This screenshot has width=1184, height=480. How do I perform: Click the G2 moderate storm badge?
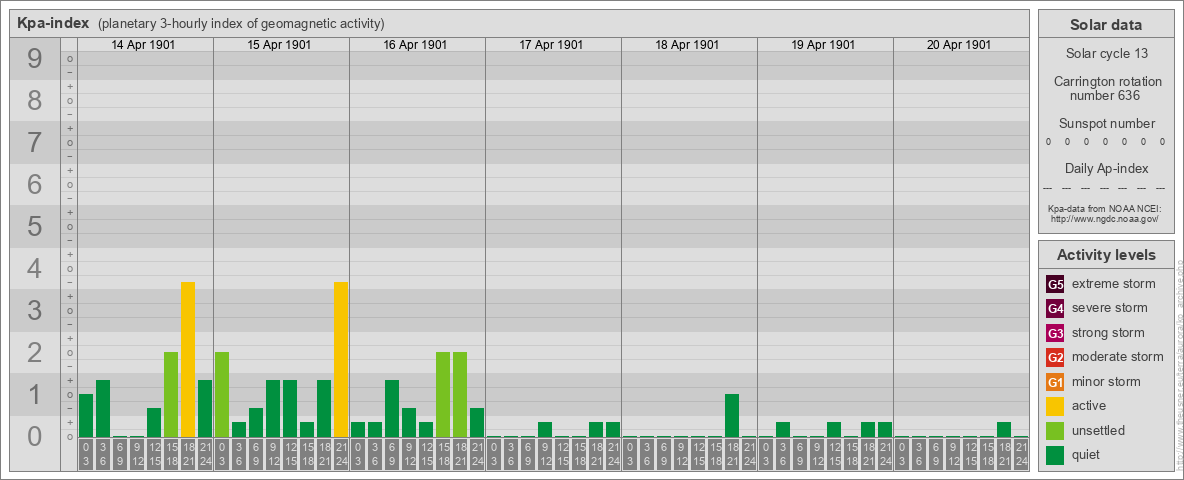[1055, 357]
